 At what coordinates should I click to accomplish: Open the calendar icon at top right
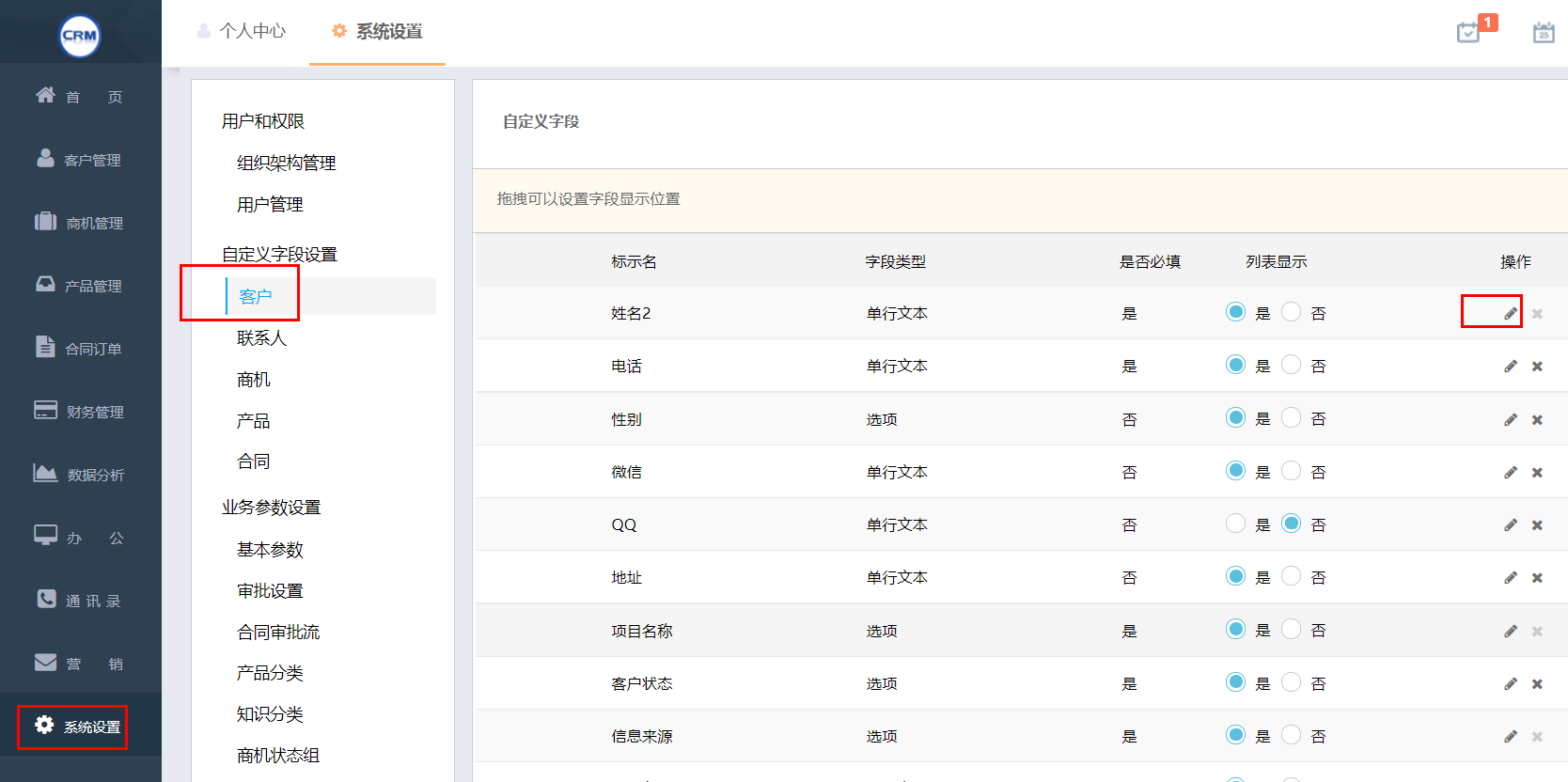[1544, 33]
